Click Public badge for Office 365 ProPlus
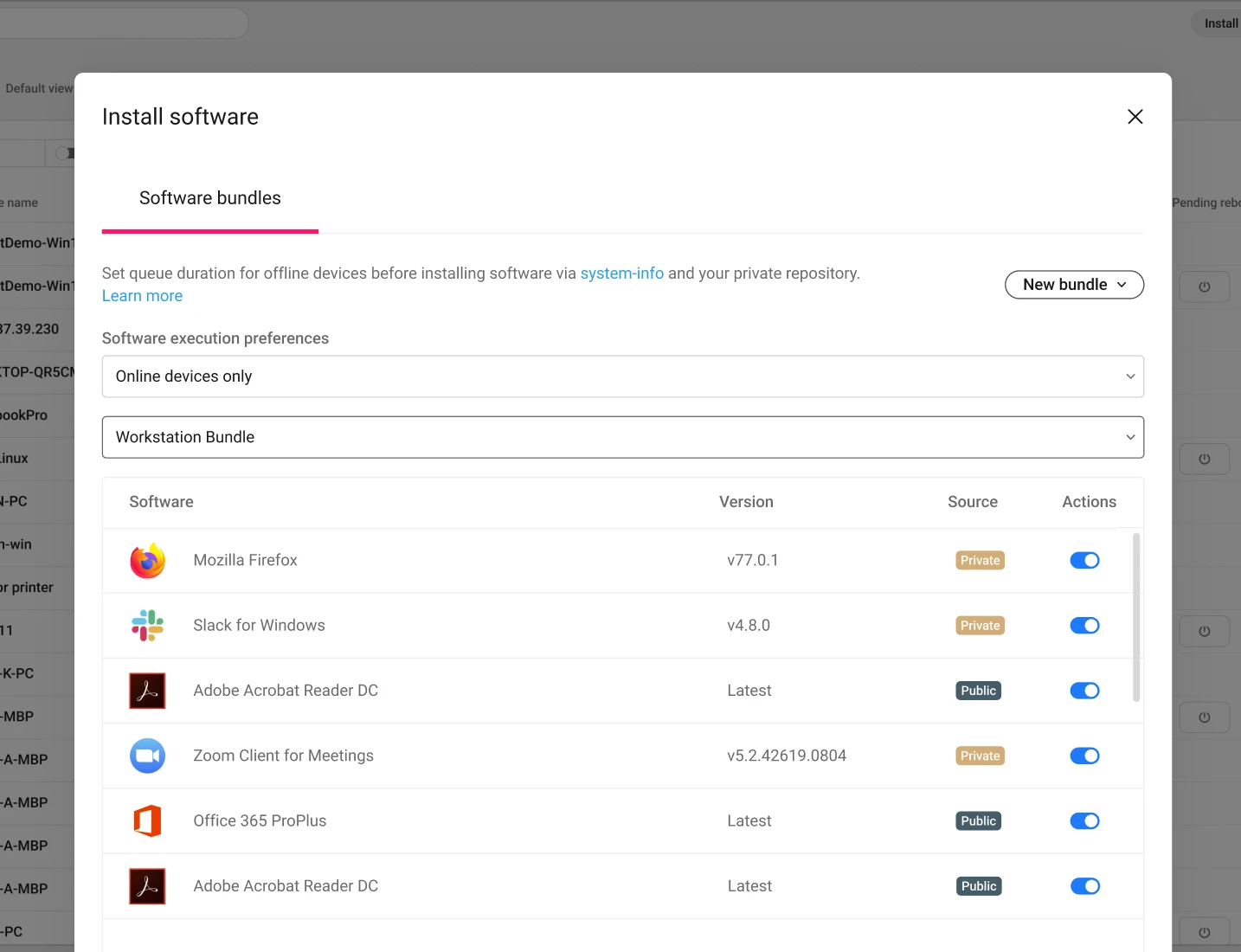This screenshot has height=952, width=1241. click(978, 820)
